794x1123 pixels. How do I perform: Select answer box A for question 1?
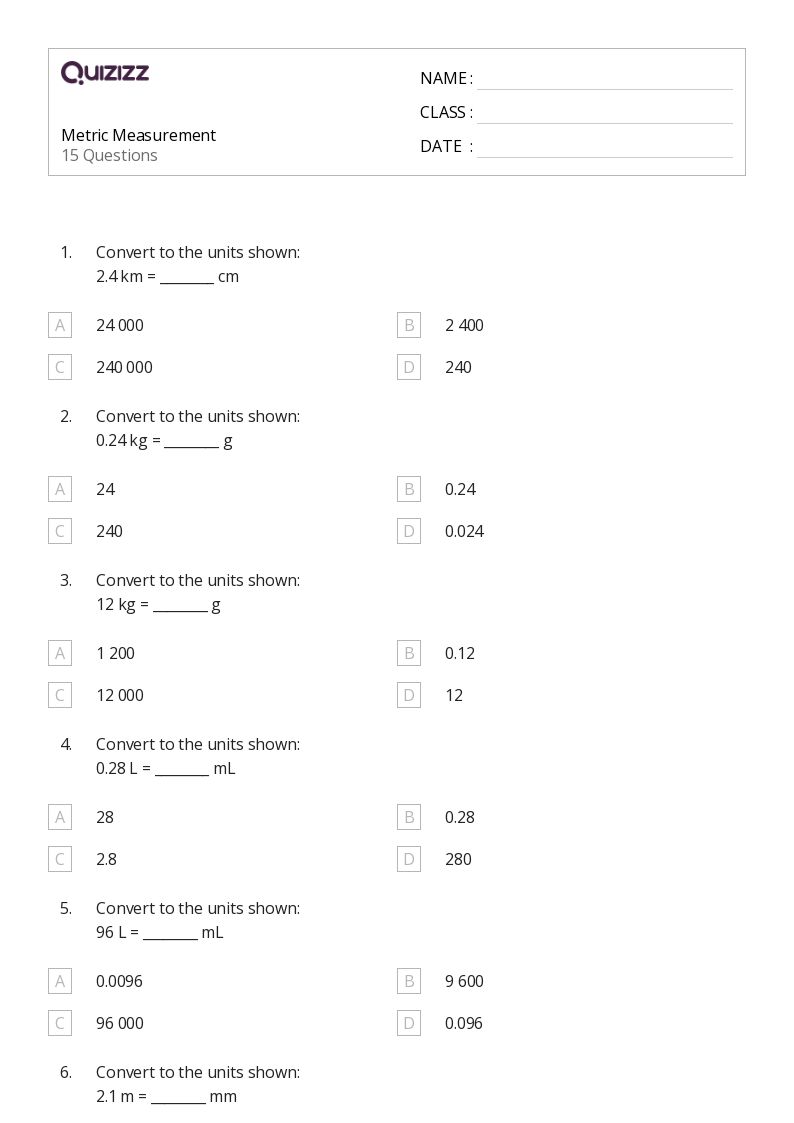[x=60, y=325]
